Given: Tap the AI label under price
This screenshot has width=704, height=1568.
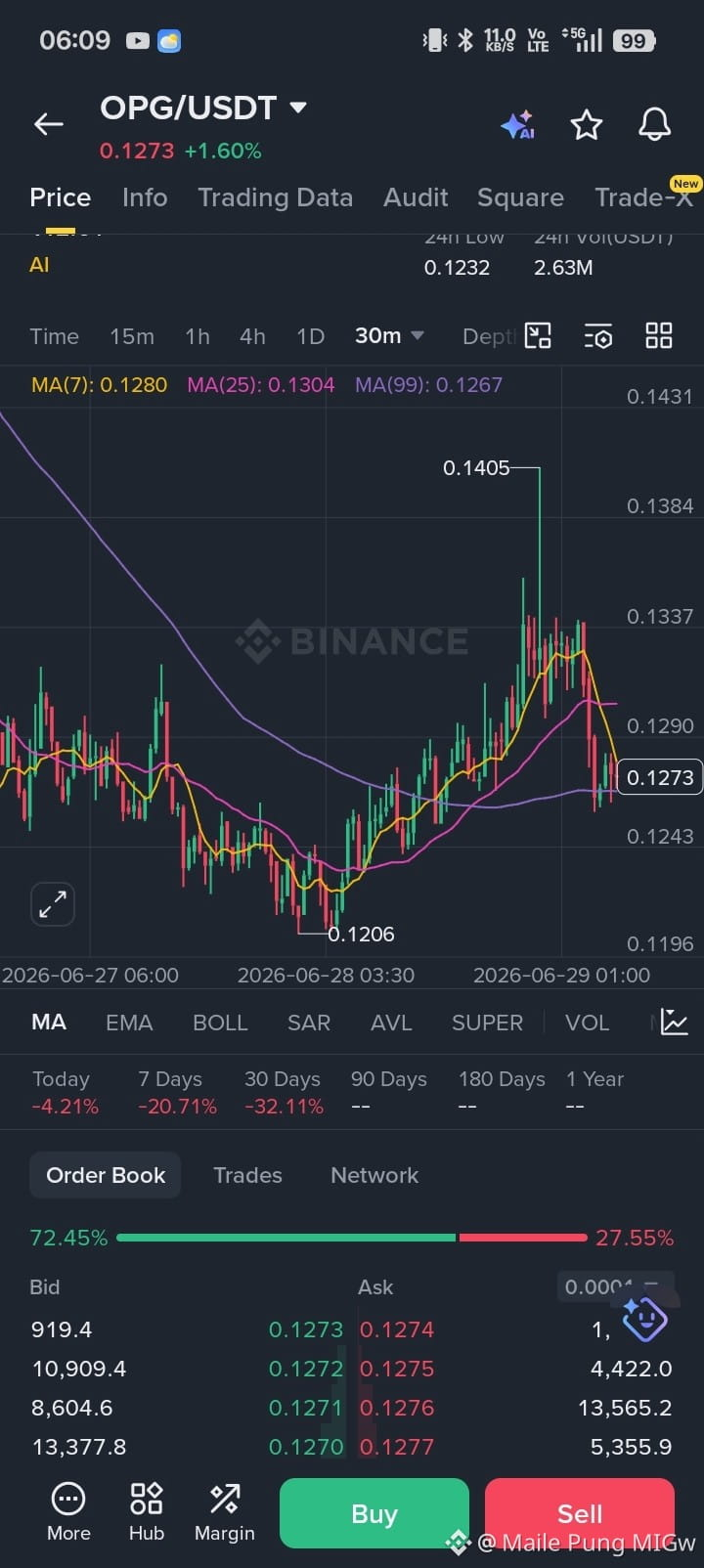Looking at the screenshot, I should [x=39, y=265].
